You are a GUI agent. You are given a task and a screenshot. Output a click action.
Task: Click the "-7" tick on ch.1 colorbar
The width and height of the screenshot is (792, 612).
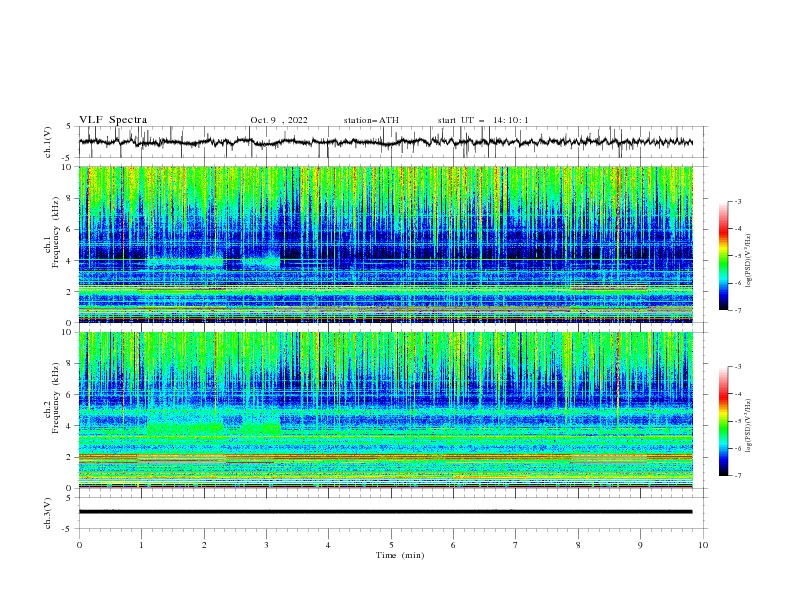tap(738, 310)
